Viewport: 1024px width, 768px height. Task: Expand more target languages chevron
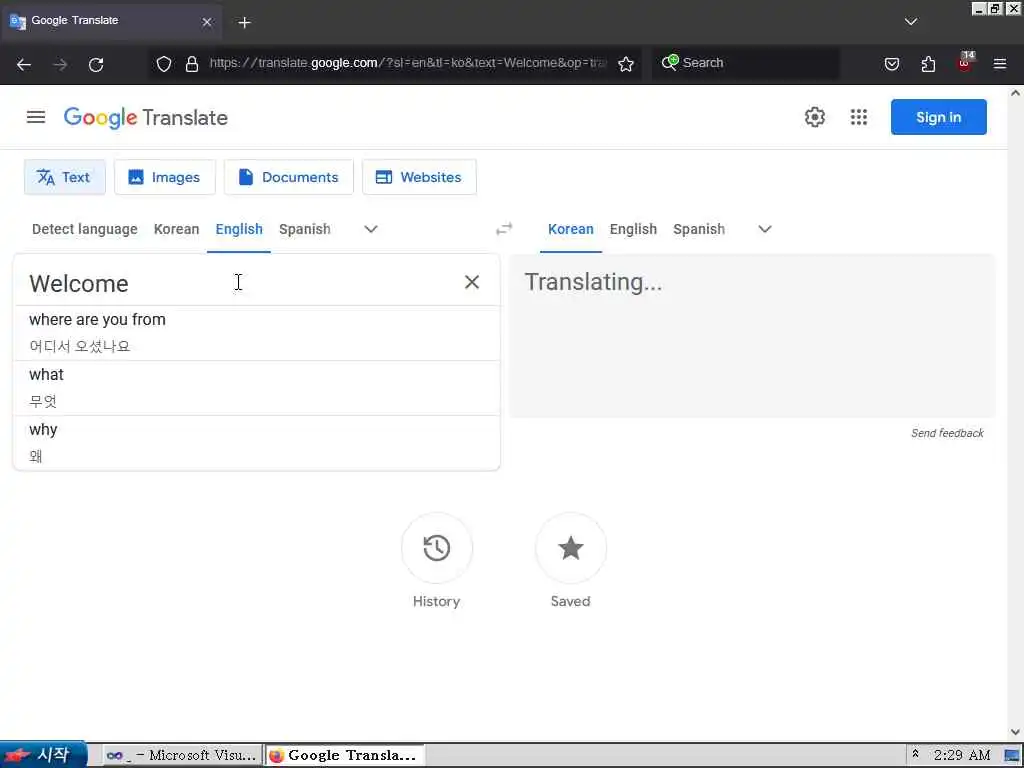(x=765, y=229)
